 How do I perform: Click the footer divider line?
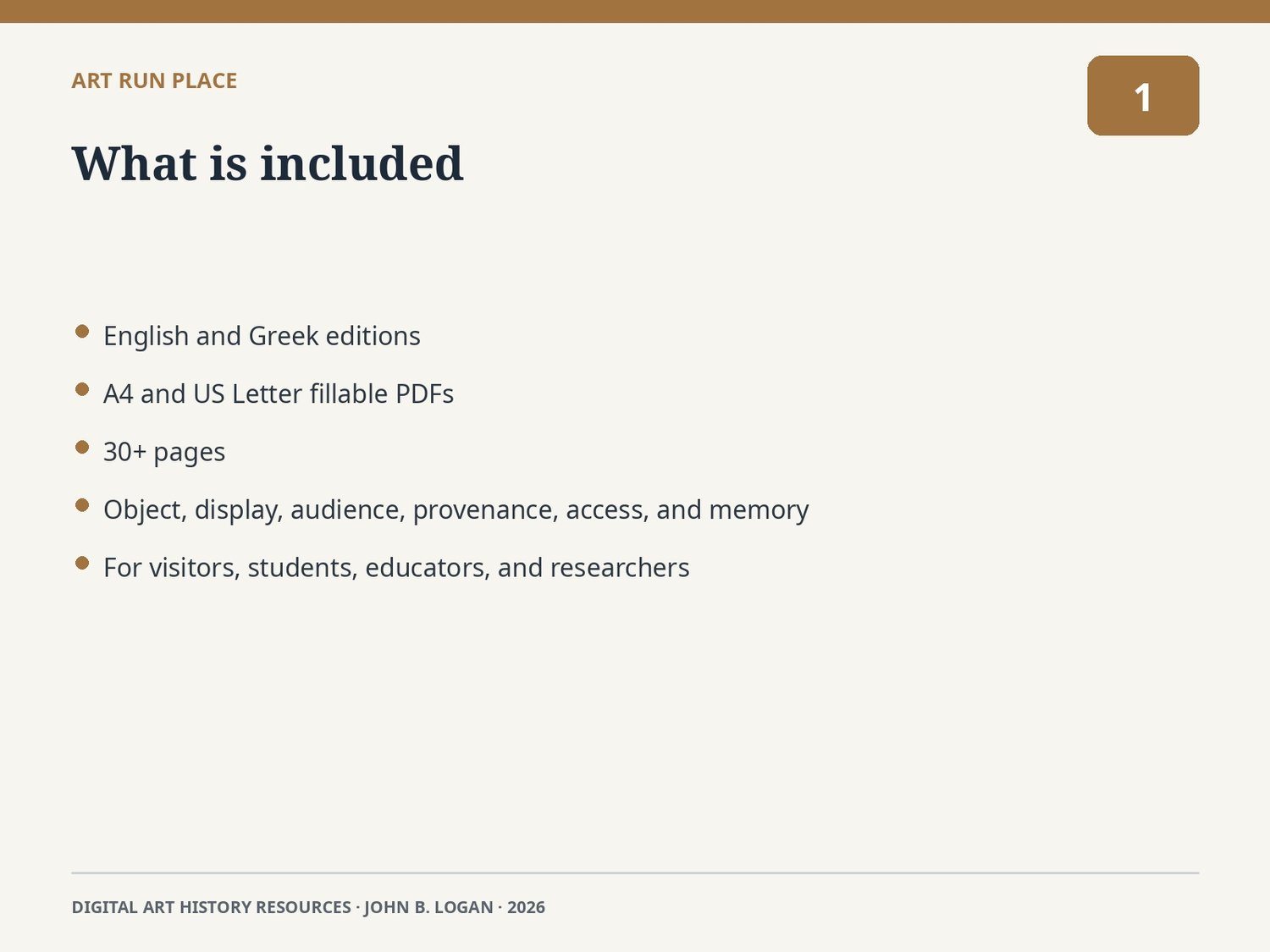635,872
